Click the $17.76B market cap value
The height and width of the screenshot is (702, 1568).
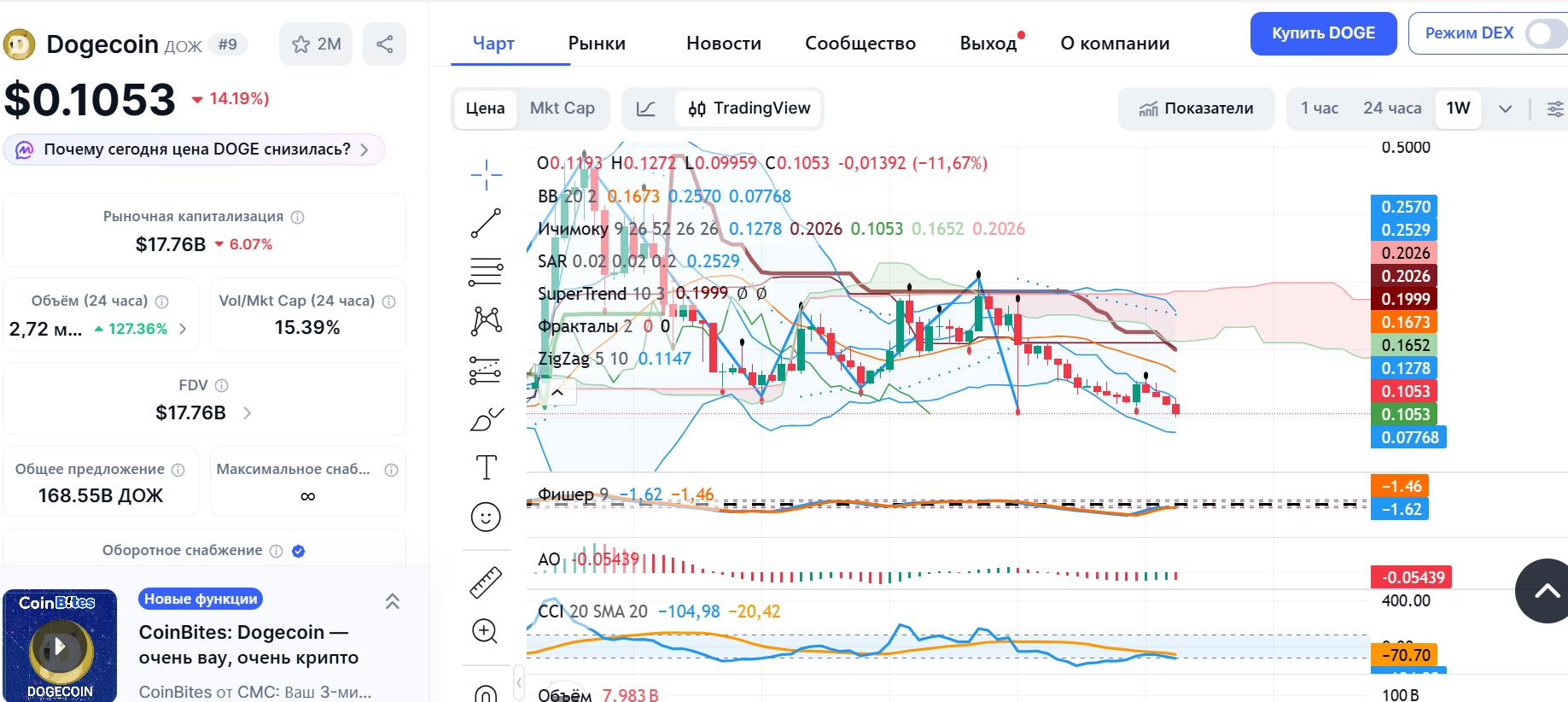pos(171,244)
